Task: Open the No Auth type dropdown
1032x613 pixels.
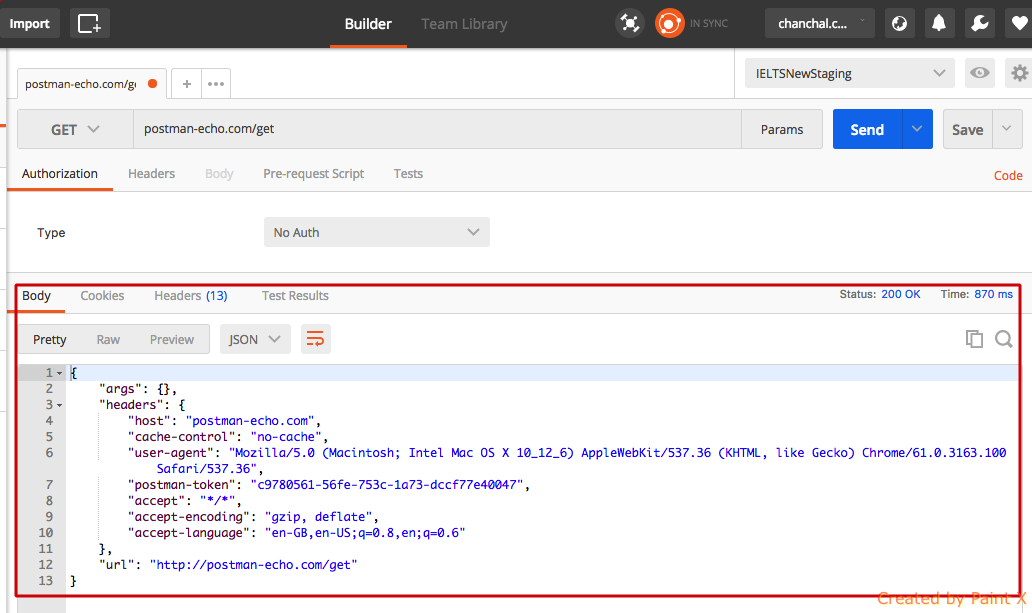Action: point(377,232)
